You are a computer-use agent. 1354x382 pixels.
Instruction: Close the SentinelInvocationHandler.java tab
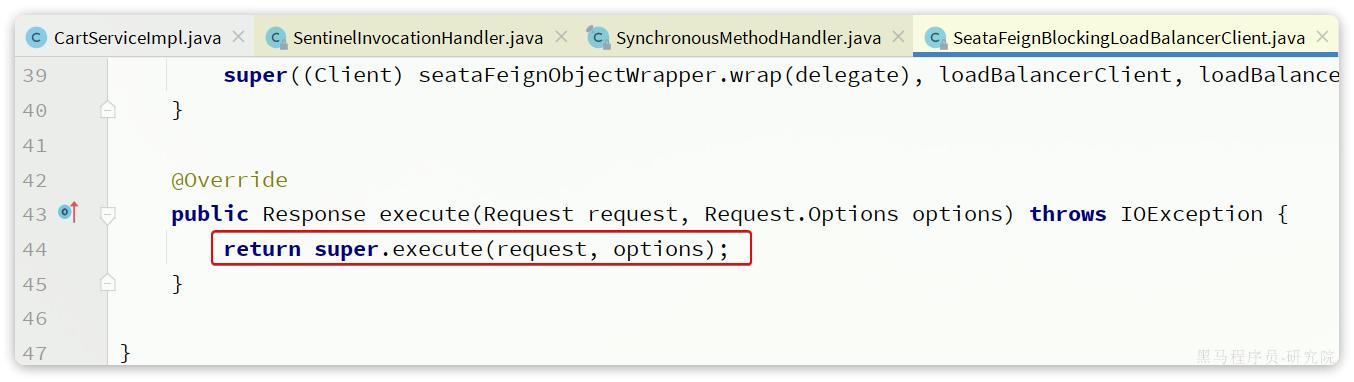(560, 37)
